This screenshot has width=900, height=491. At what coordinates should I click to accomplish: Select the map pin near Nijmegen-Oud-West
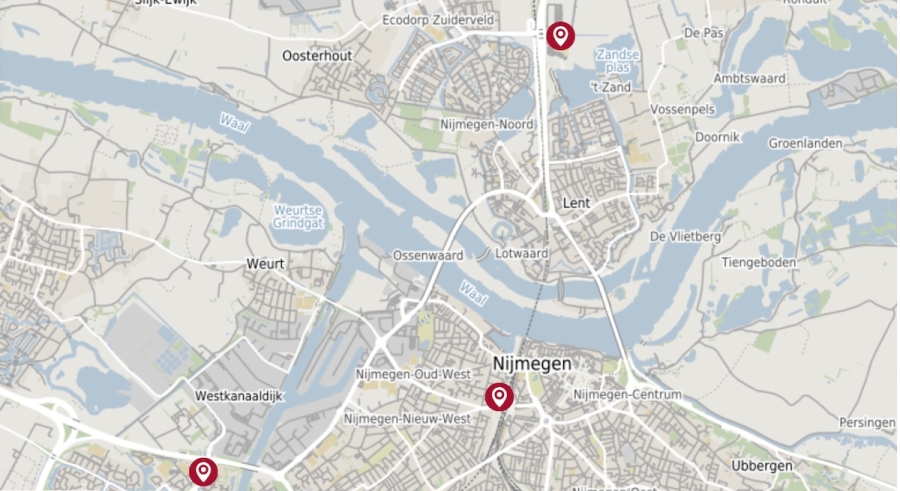499,397
